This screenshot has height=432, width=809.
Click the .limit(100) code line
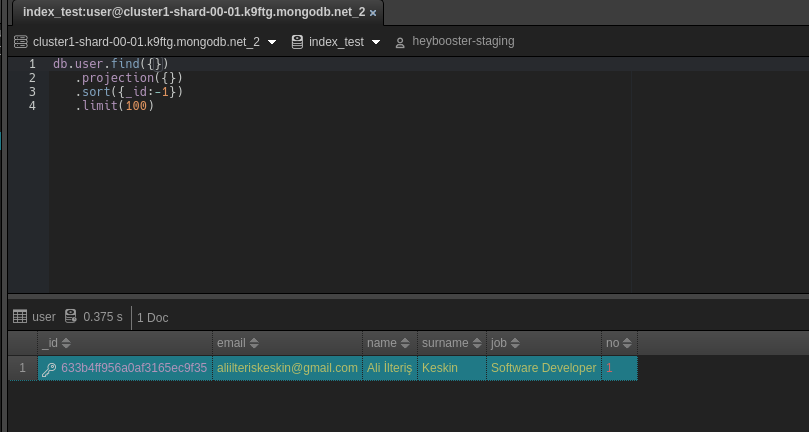[x=115, y=106]
